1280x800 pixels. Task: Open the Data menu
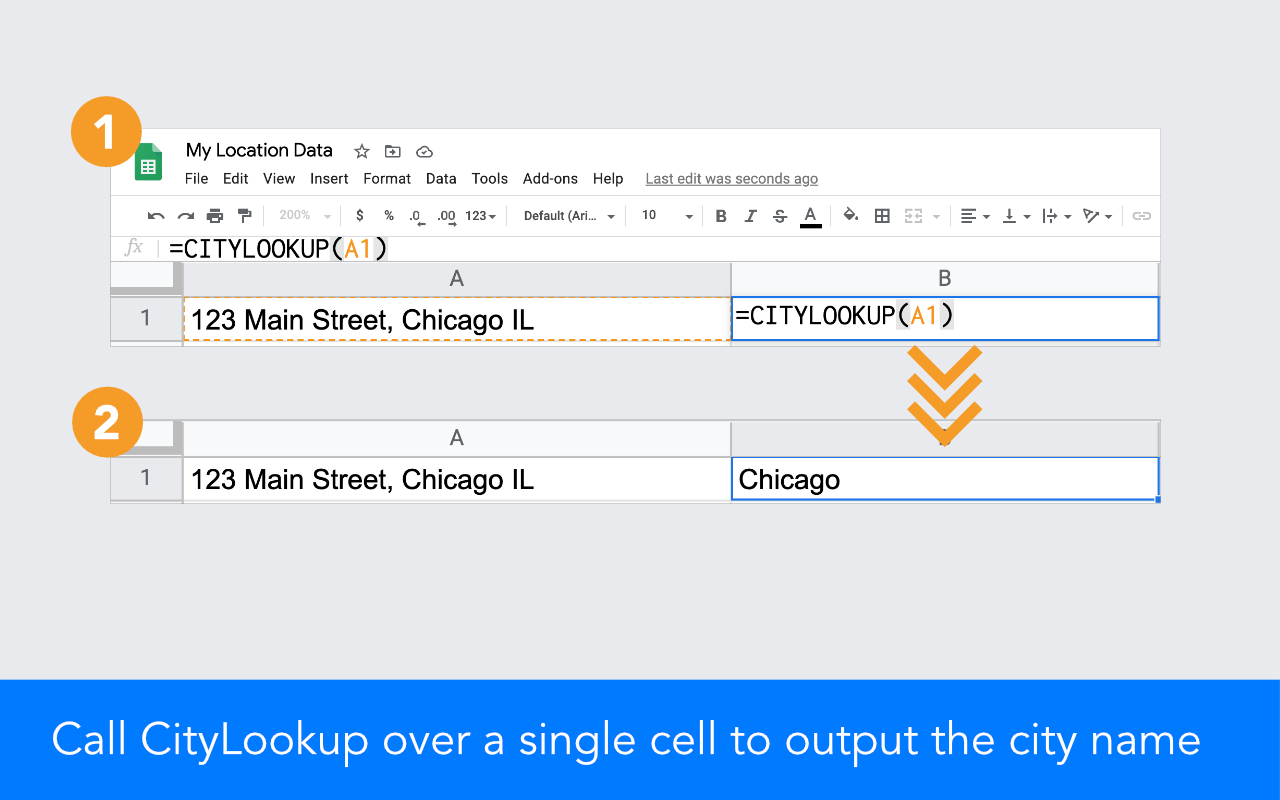[x=441, y=179]
